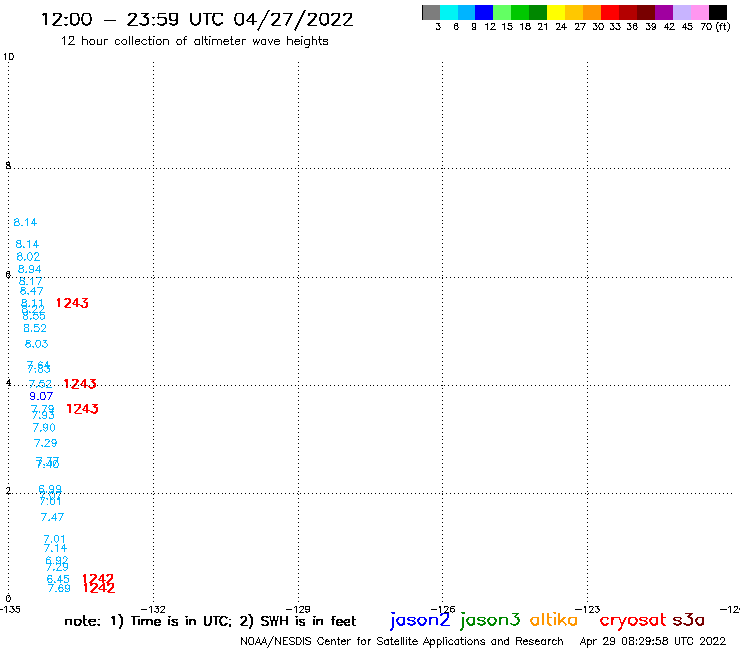Click the red 1243 beside 8.11
The image size is (740, 650).
point(72,303)
